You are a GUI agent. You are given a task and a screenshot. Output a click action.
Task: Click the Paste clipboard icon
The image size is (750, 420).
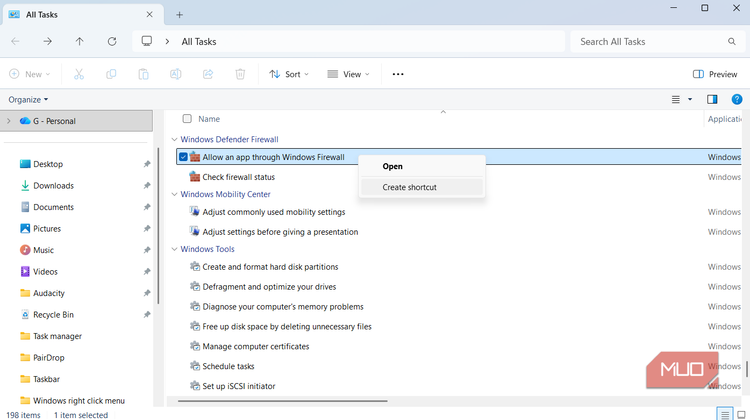click(x=143, y=74)
